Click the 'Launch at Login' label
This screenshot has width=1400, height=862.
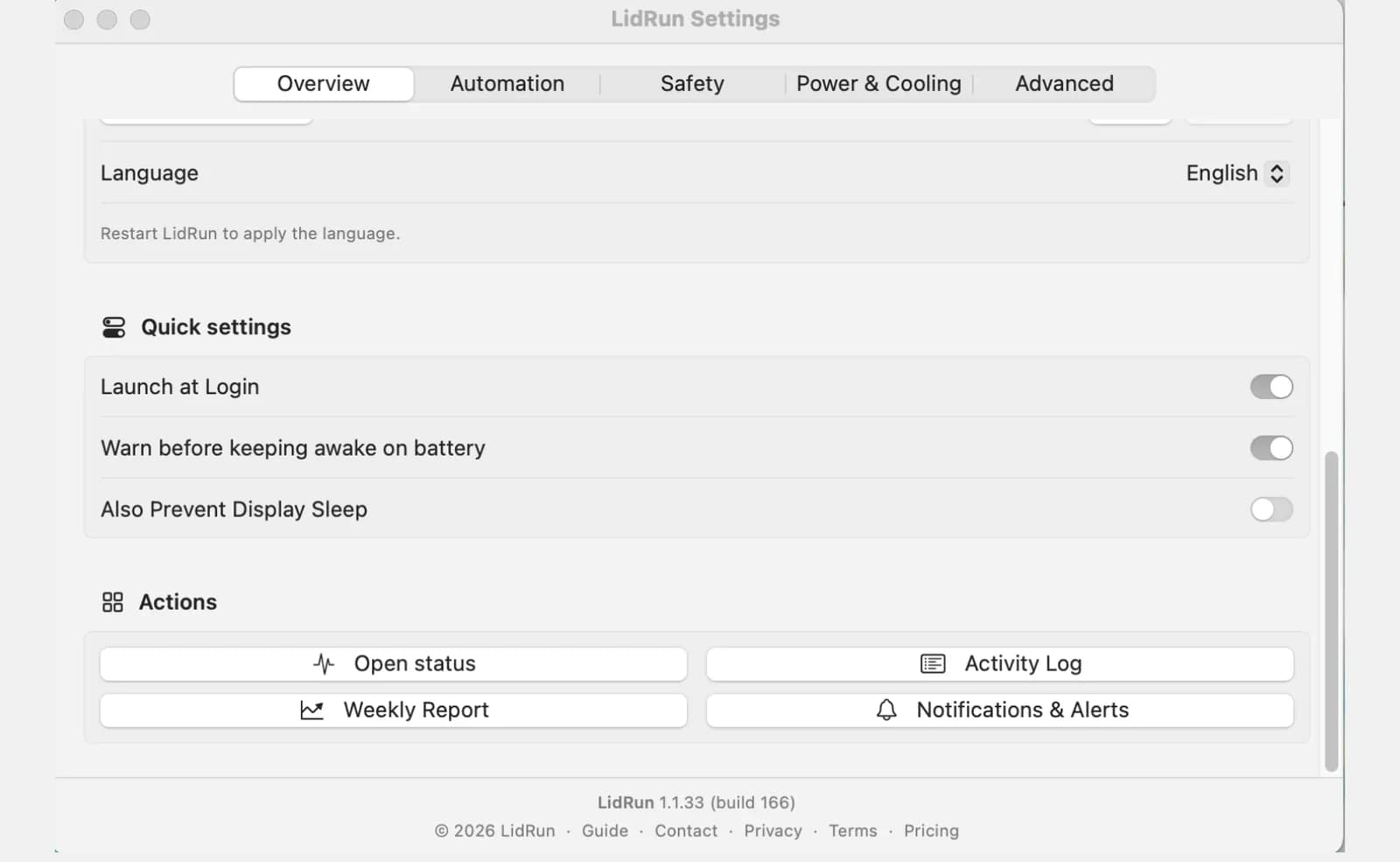pos(180,387)
